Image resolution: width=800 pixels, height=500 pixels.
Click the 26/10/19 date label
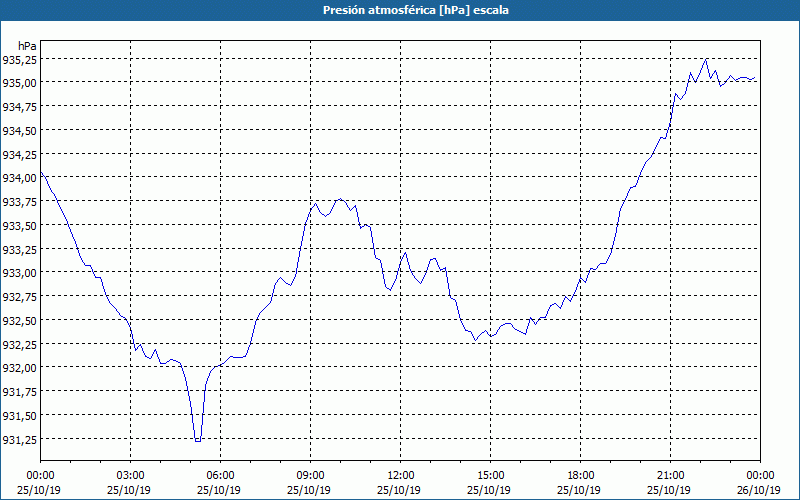pos(760,490)
